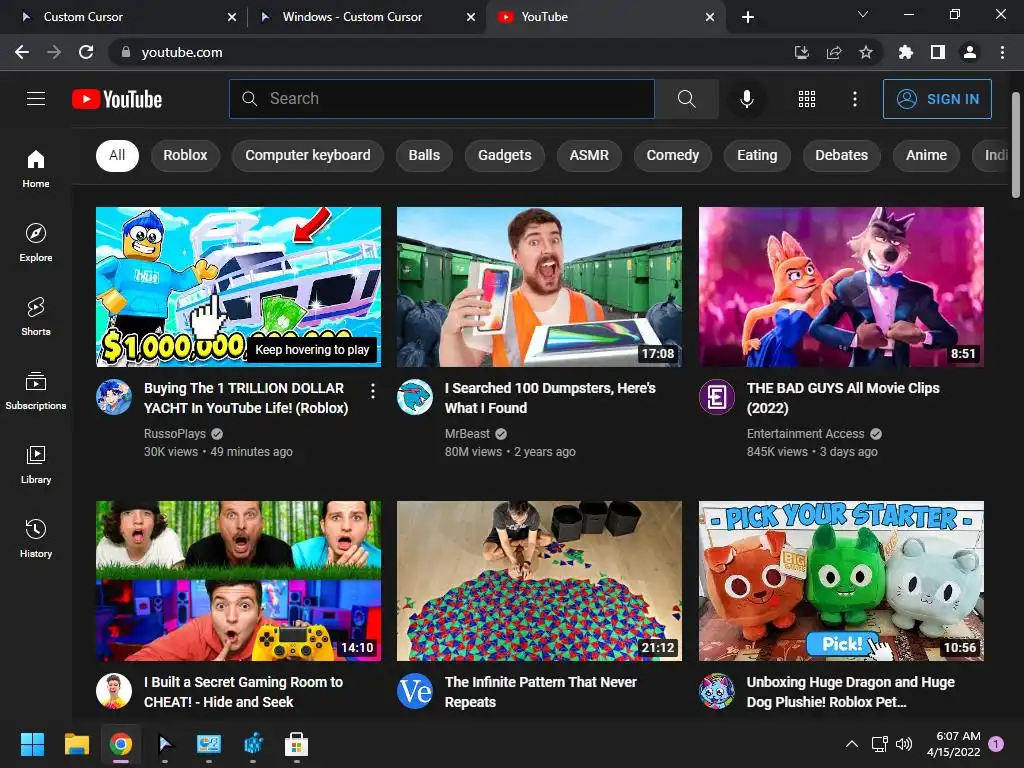Share this page from address bar
This screenshot has width=1024, height=768.
pyautogui.click(x=834, y=52)
